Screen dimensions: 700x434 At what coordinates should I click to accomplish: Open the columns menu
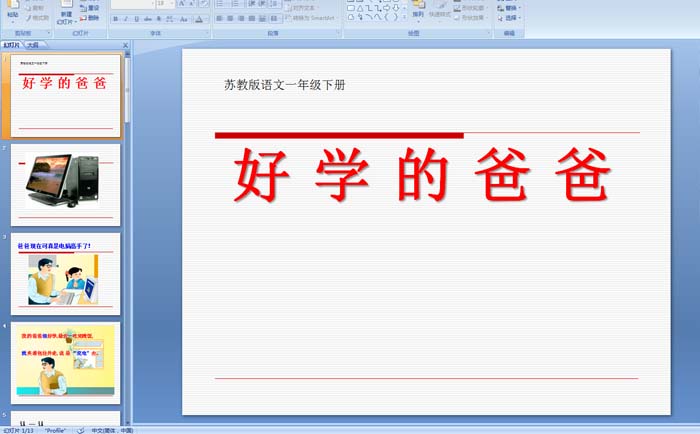point(275,18)
